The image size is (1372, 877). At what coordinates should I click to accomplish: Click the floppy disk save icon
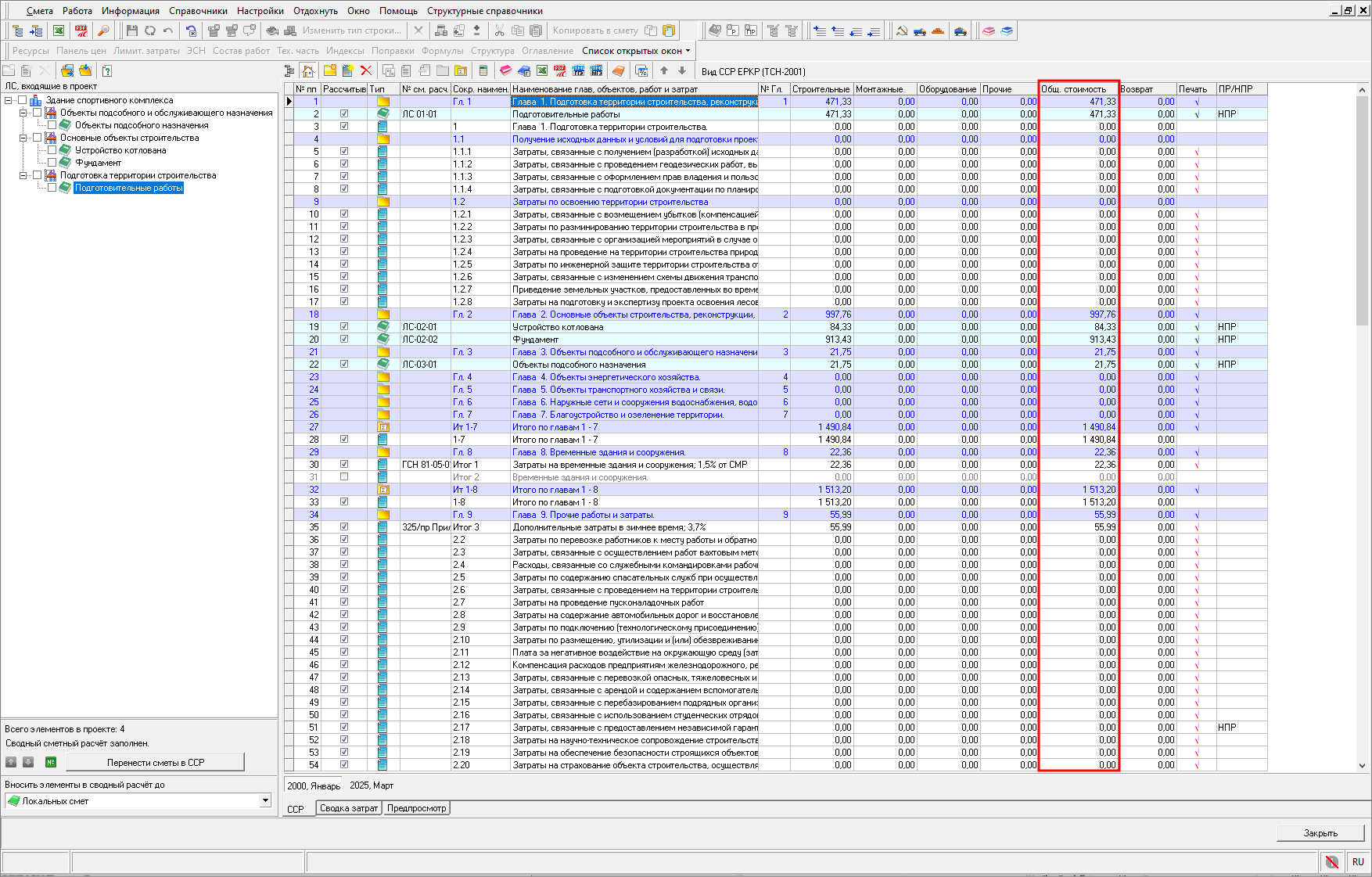[x=131, y=31]
